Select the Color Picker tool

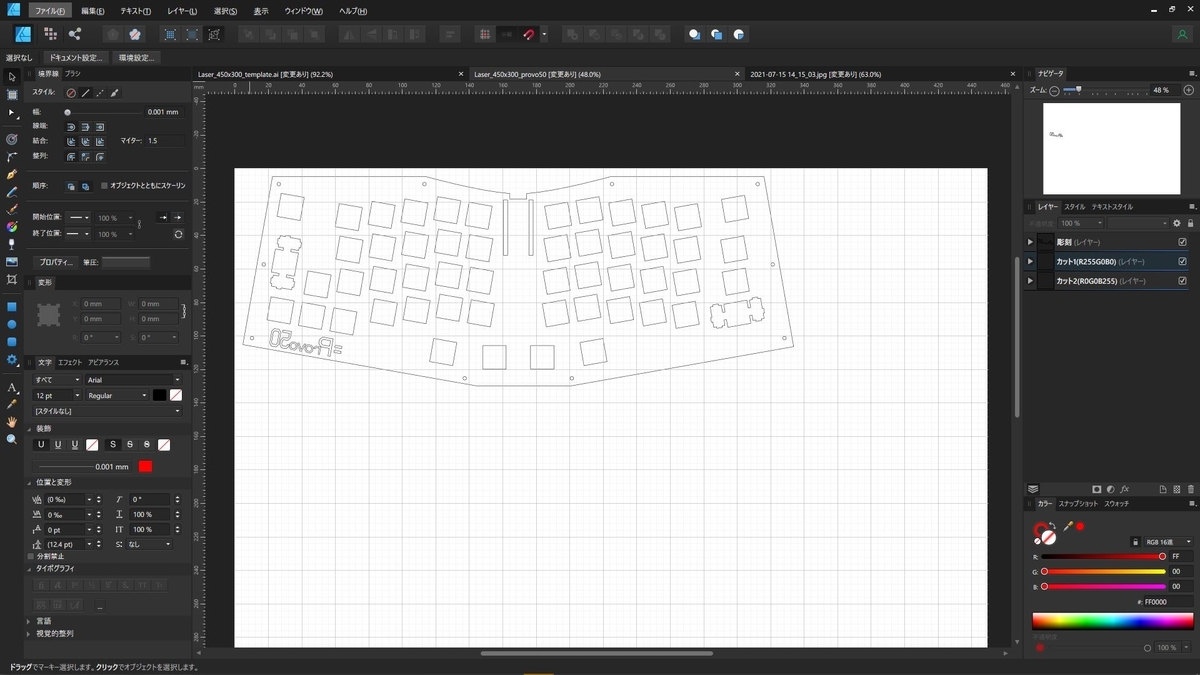pyautogui.click(x=12, y=404)
